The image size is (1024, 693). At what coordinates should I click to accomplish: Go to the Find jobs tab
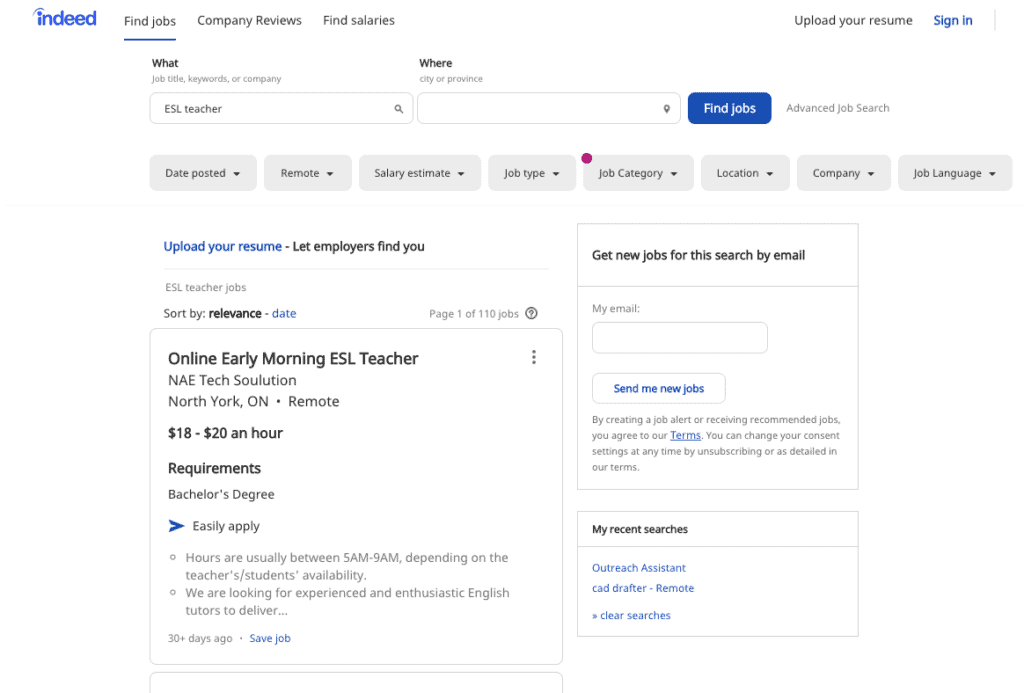pos(150,21)
